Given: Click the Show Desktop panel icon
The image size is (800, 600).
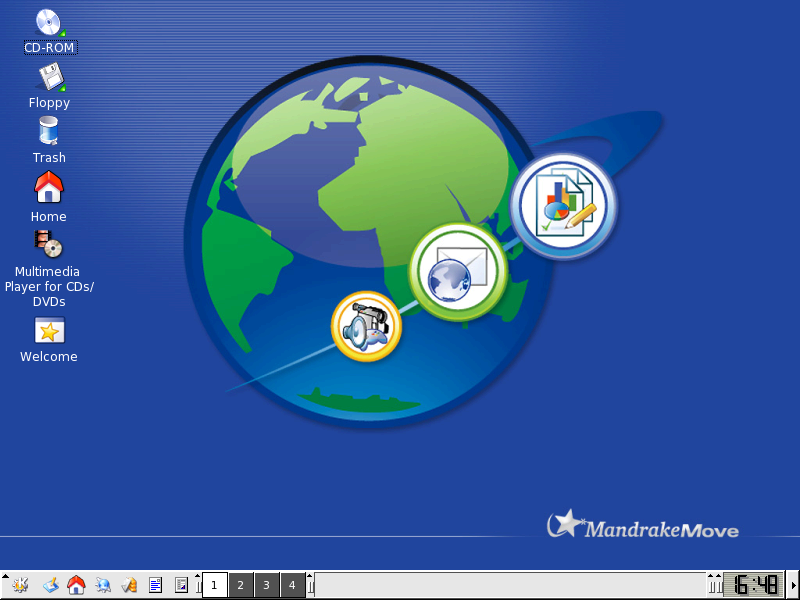Looking at the screenshot, I should [51, 585].
